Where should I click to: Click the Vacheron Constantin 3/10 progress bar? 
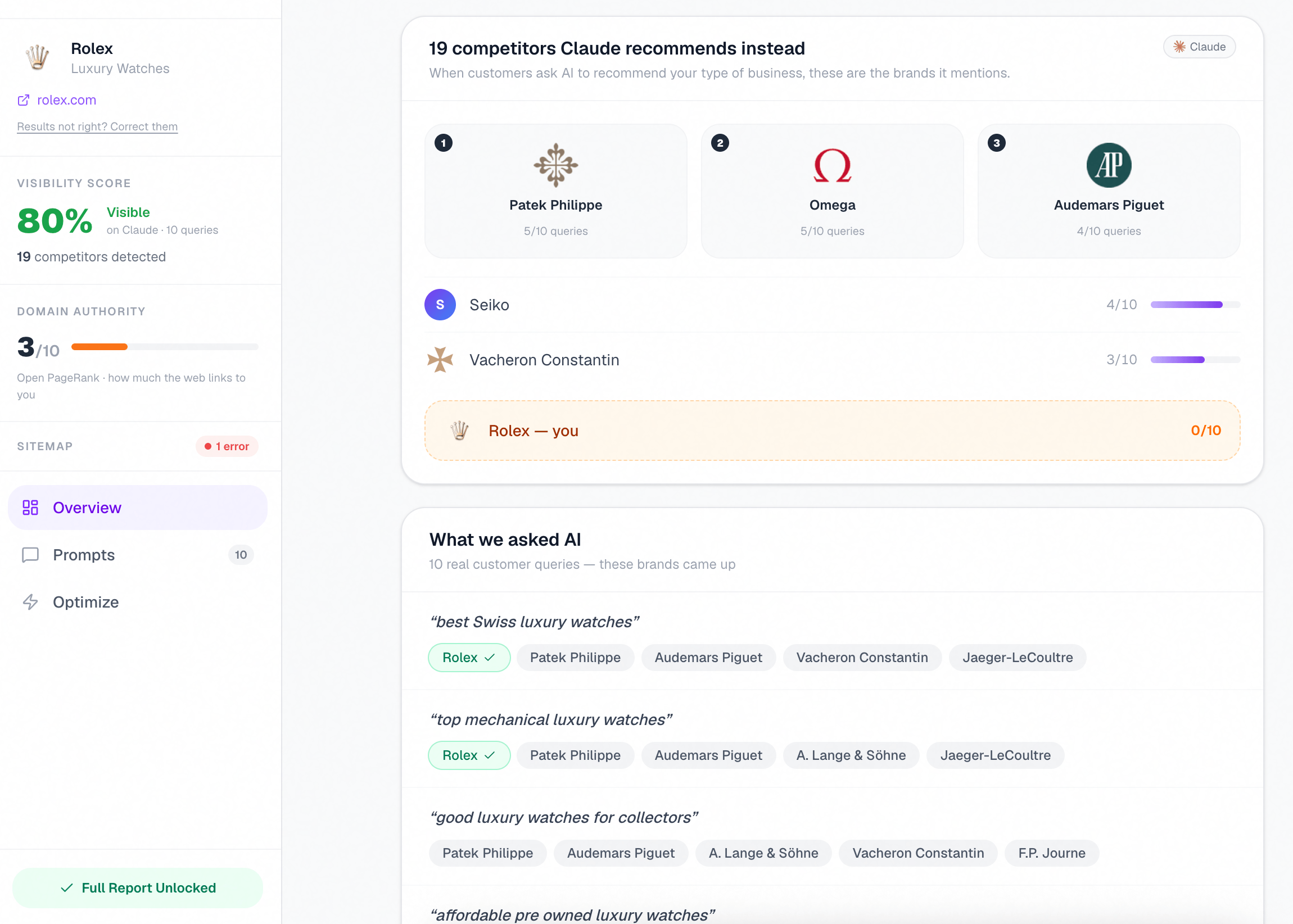tap(1195, 360)
